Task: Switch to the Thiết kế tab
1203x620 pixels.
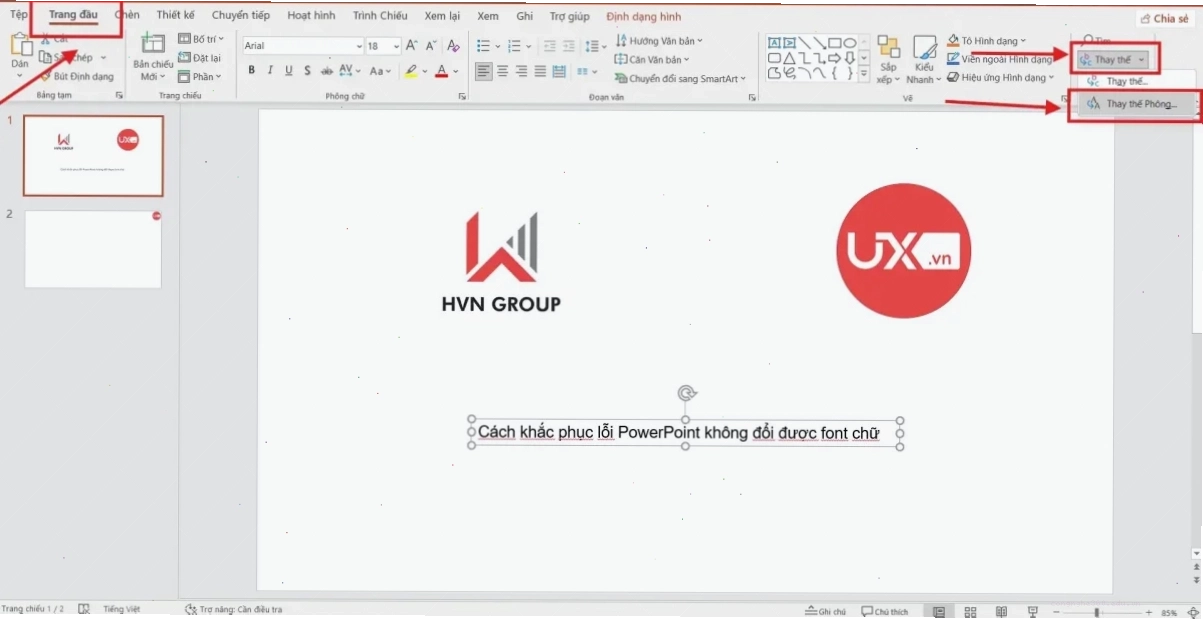Action: point(175,16)
